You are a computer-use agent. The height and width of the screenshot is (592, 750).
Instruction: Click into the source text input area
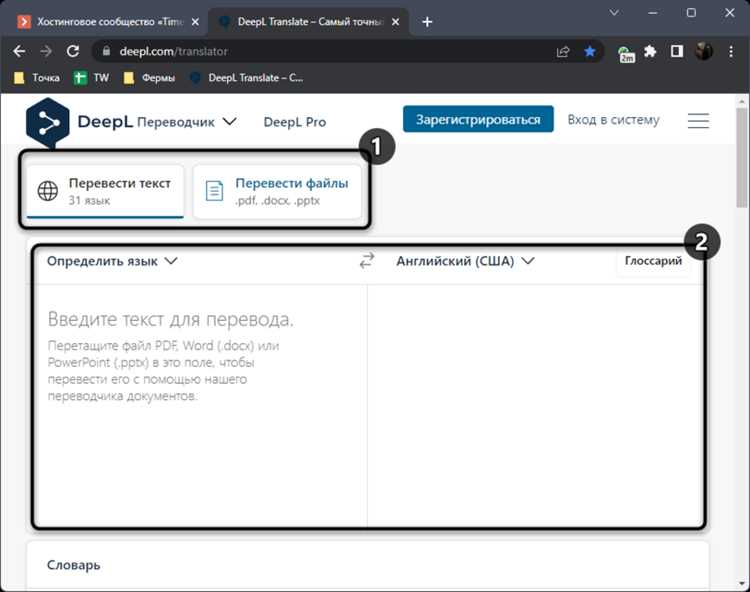[201, 404]
